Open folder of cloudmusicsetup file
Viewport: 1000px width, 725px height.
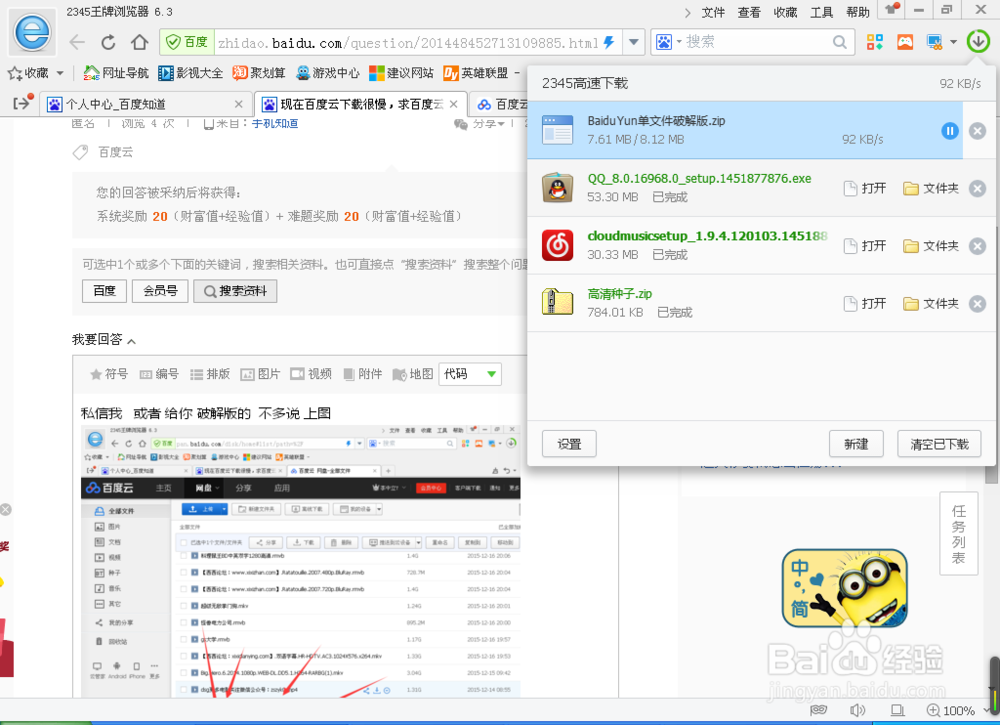931,245
